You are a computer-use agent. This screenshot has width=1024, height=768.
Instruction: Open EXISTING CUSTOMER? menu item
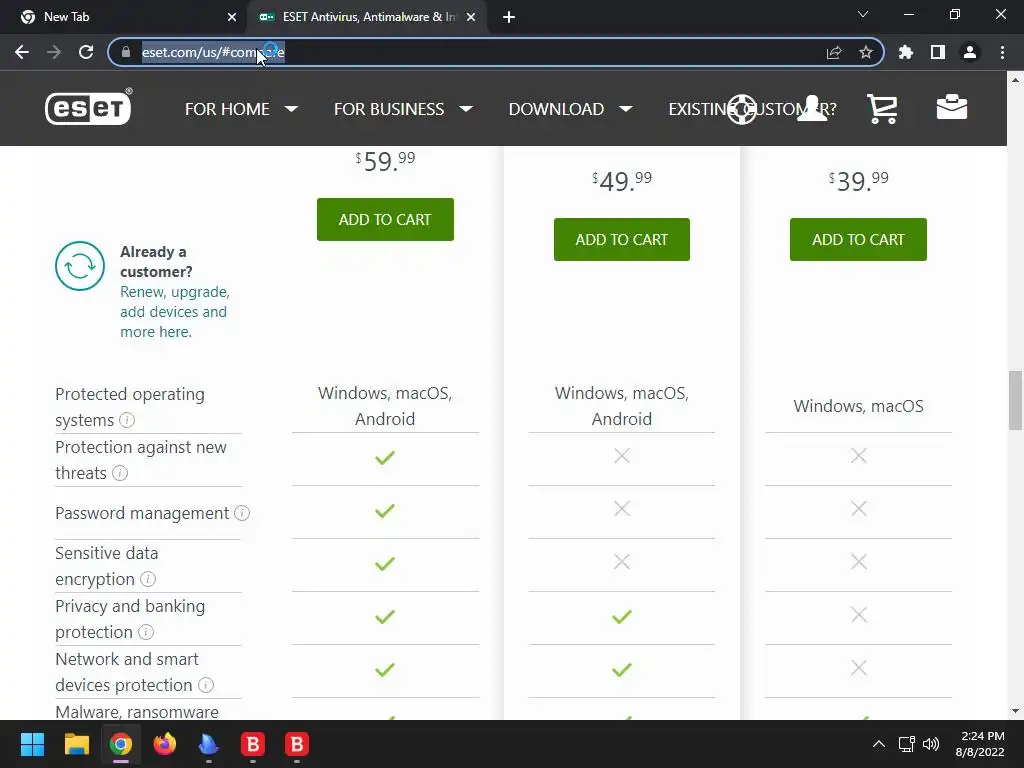point(752,109)
